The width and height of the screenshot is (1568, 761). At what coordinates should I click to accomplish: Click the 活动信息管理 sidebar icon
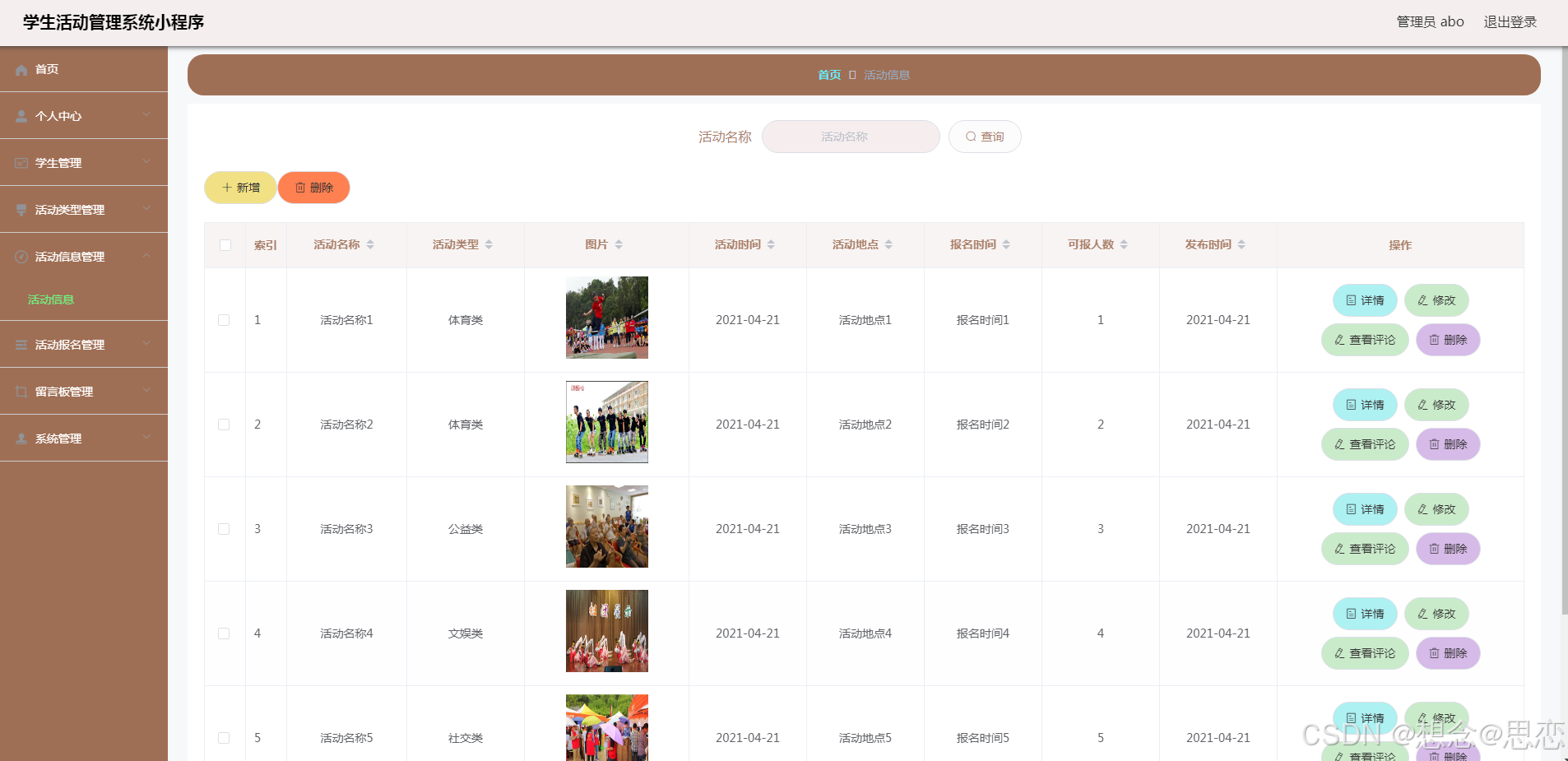21,258
